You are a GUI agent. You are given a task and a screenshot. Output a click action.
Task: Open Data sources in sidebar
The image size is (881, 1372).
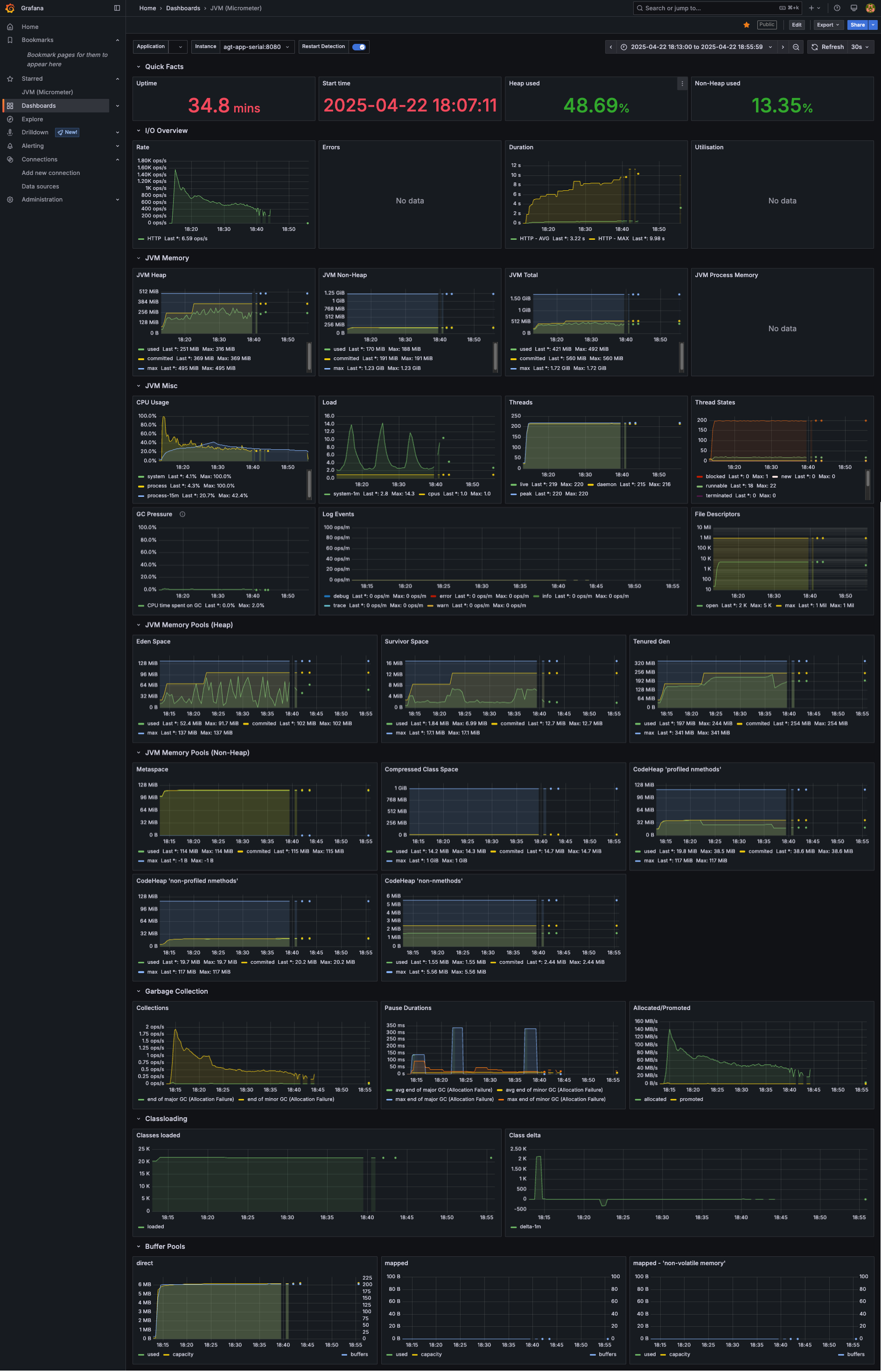coord(41,187)
